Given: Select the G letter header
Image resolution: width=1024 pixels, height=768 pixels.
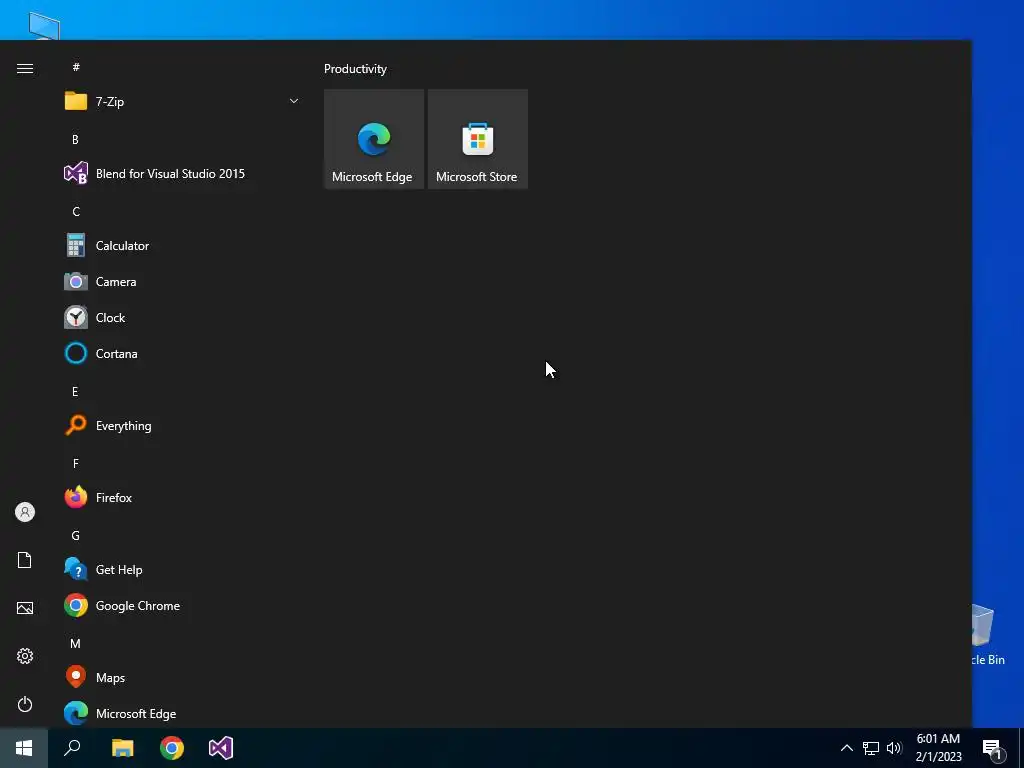Looking at the screenshot, I should [76, 536].
